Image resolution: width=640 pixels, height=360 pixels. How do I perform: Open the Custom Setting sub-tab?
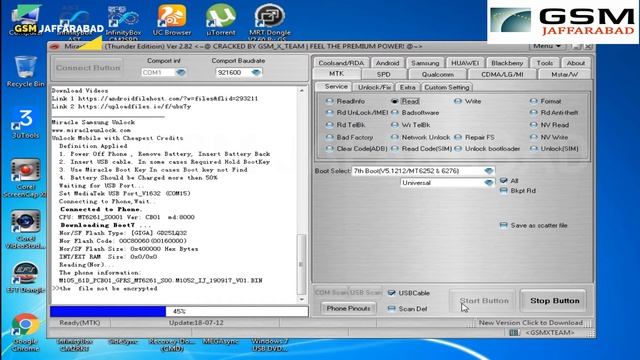click(x=447, y=87)
